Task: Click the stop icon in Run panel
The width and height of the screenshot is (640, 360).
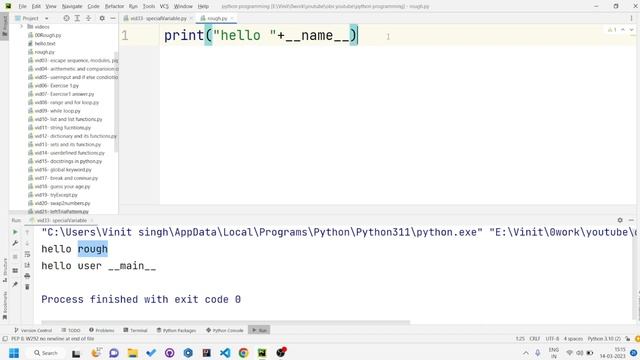Action: tap(15, 257)
